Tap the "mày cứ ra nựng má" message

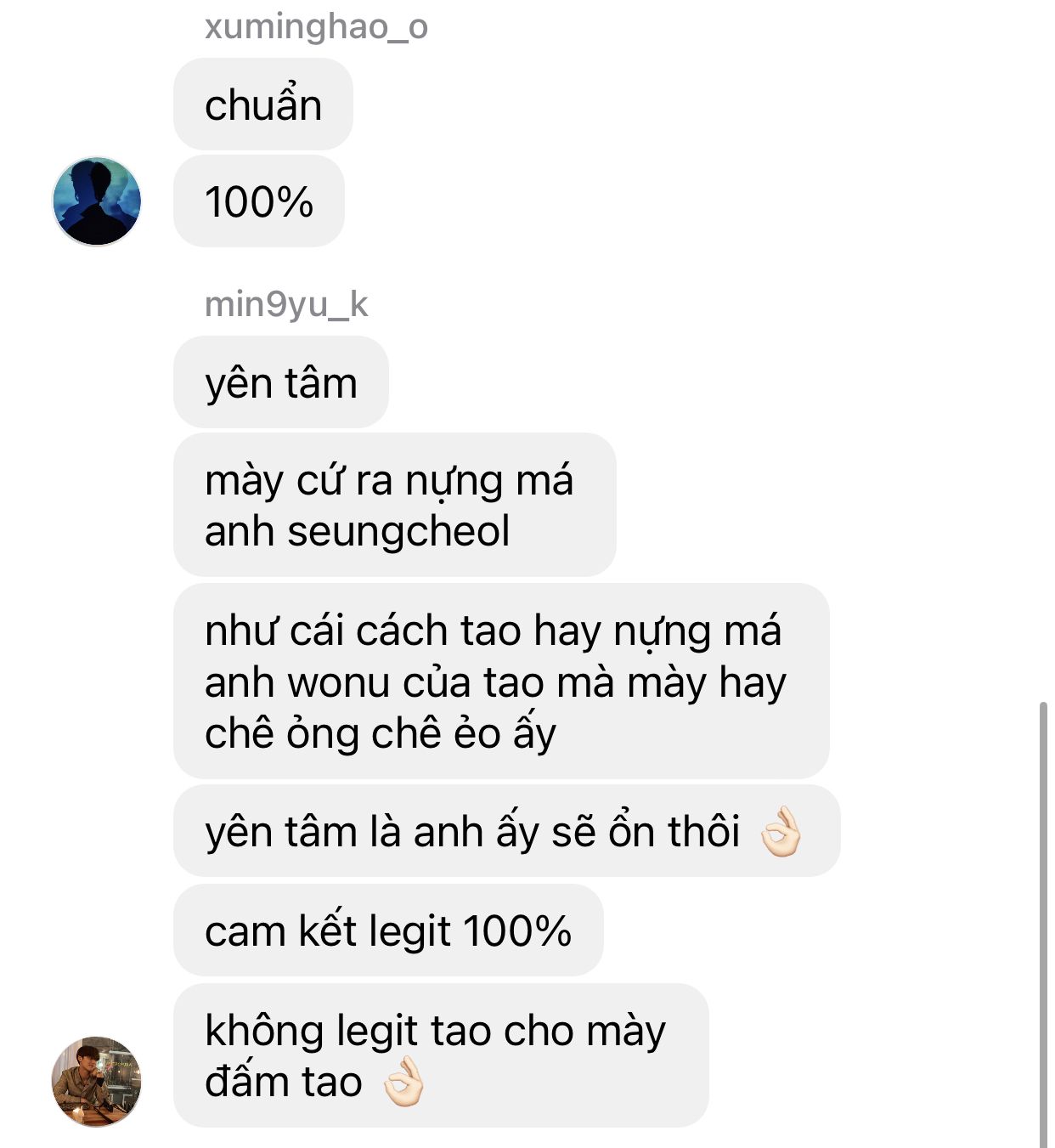395,505
